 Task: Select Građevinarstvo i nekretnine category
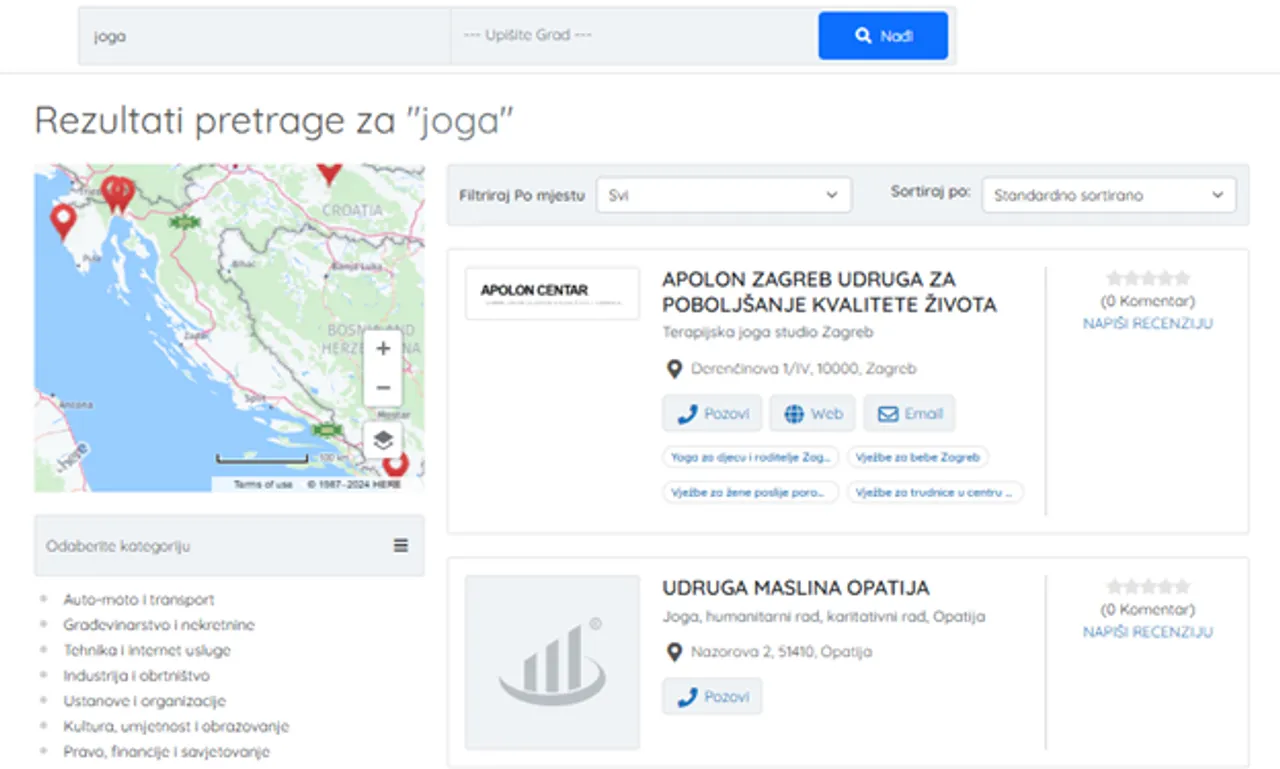tap(159, 625)
